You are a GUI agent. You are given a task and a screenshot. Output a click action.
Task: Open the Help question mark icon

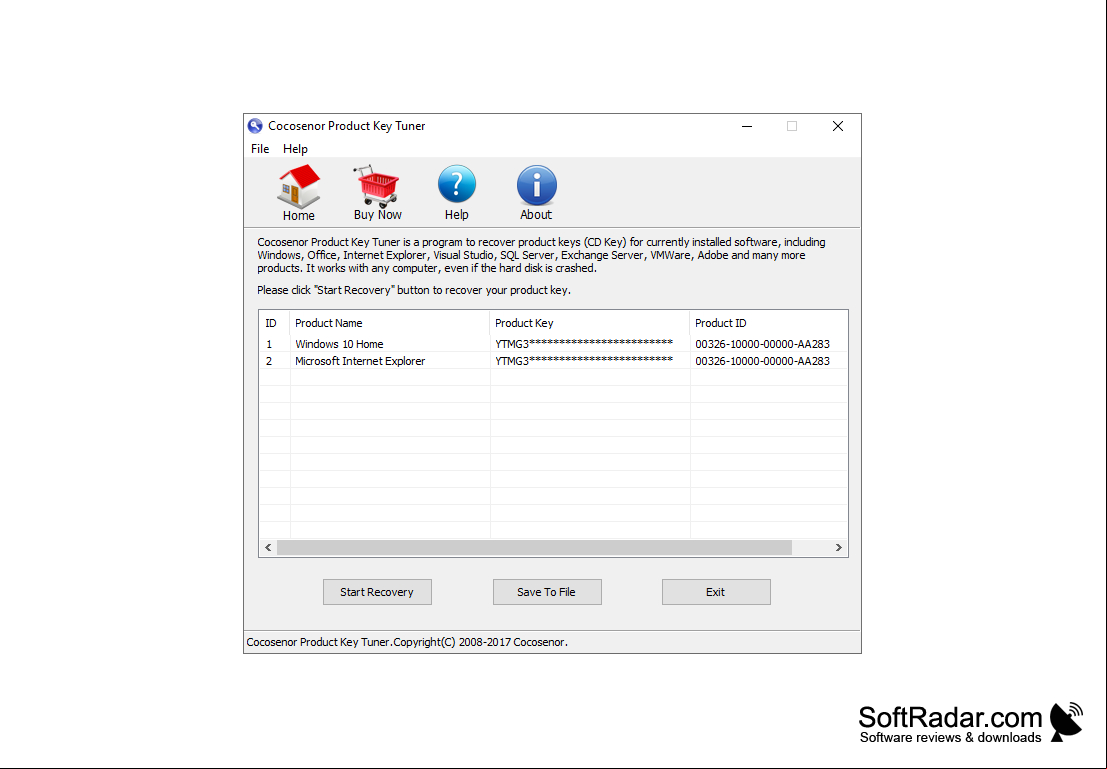(x=457, y=193)
